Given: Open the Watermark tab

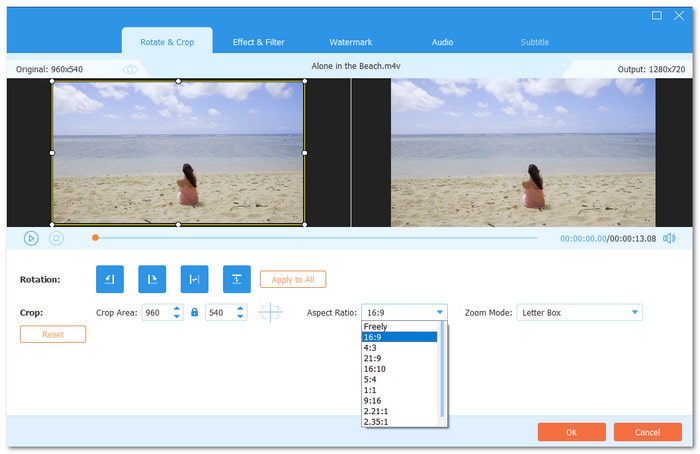Looking at the screenshot, I should (350, 42).
